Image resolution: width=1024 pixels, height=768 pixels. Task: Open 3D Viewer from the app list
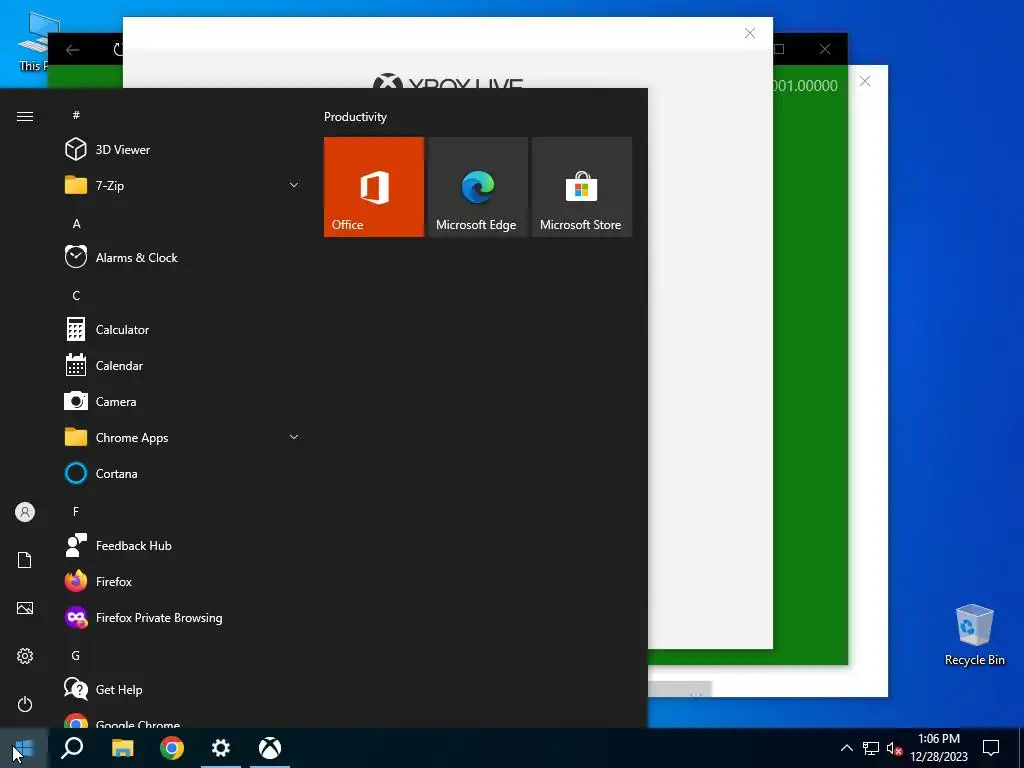(183, 150)
